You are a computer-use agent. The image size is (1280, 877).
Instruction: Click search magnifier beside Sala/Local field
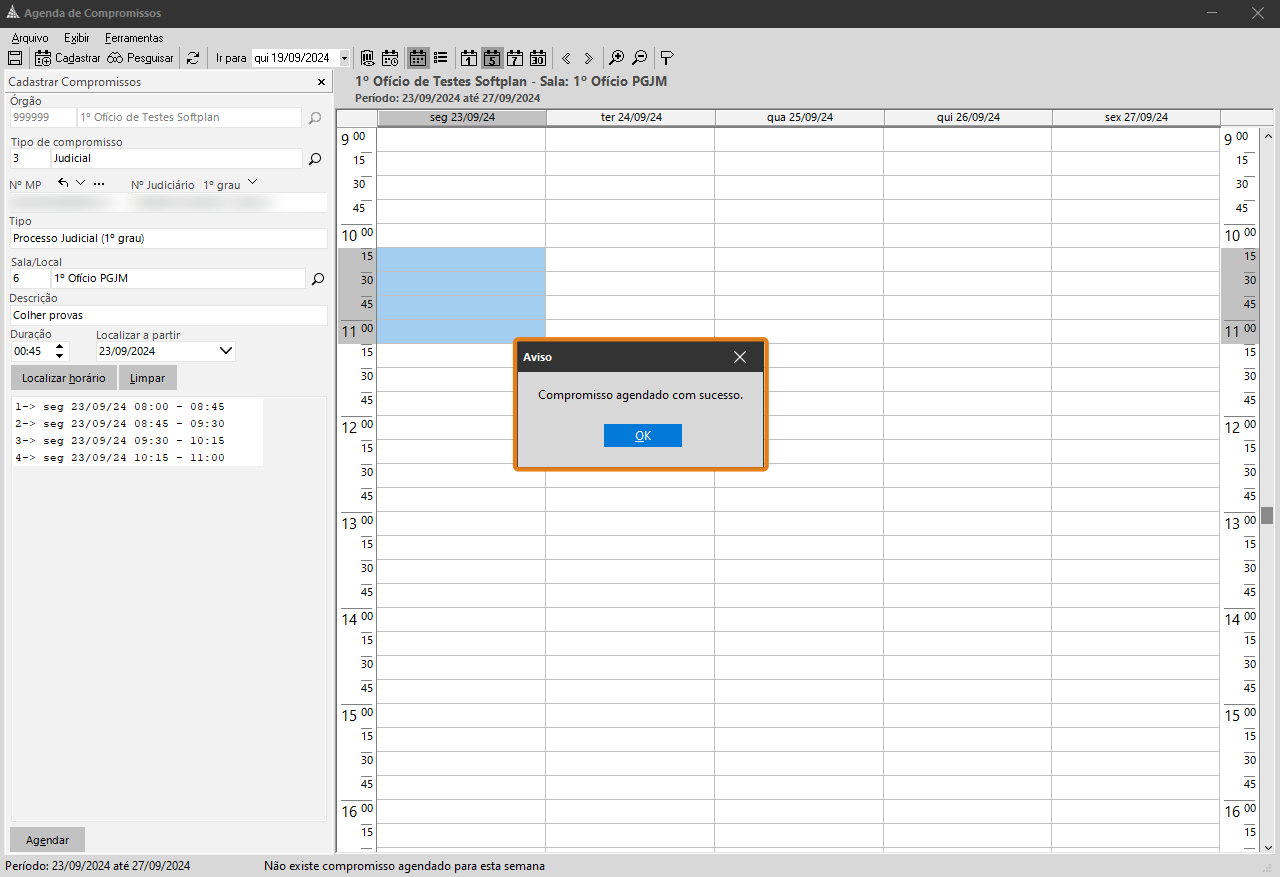click(x=318, y=279)
